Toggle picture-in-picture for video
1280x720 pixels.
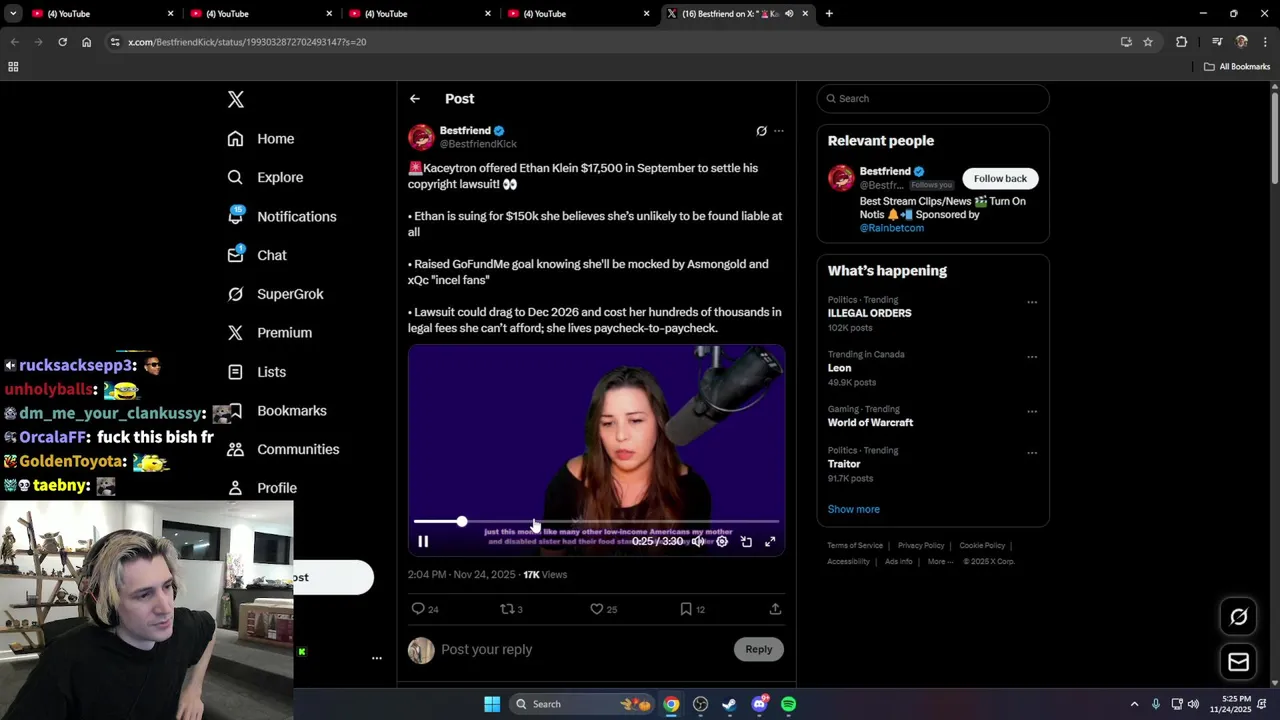746,542
